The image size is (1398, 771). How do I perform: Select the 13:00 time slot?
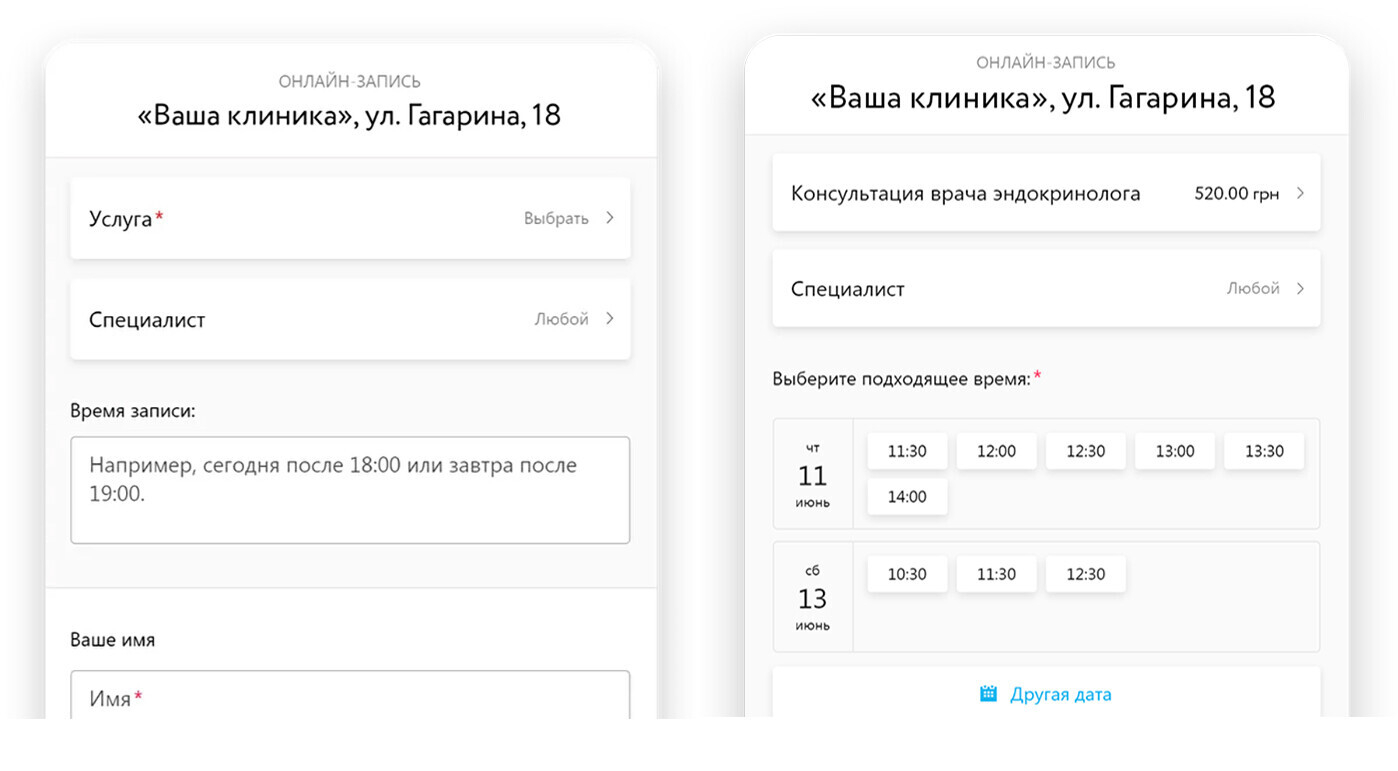(1175, 451)
